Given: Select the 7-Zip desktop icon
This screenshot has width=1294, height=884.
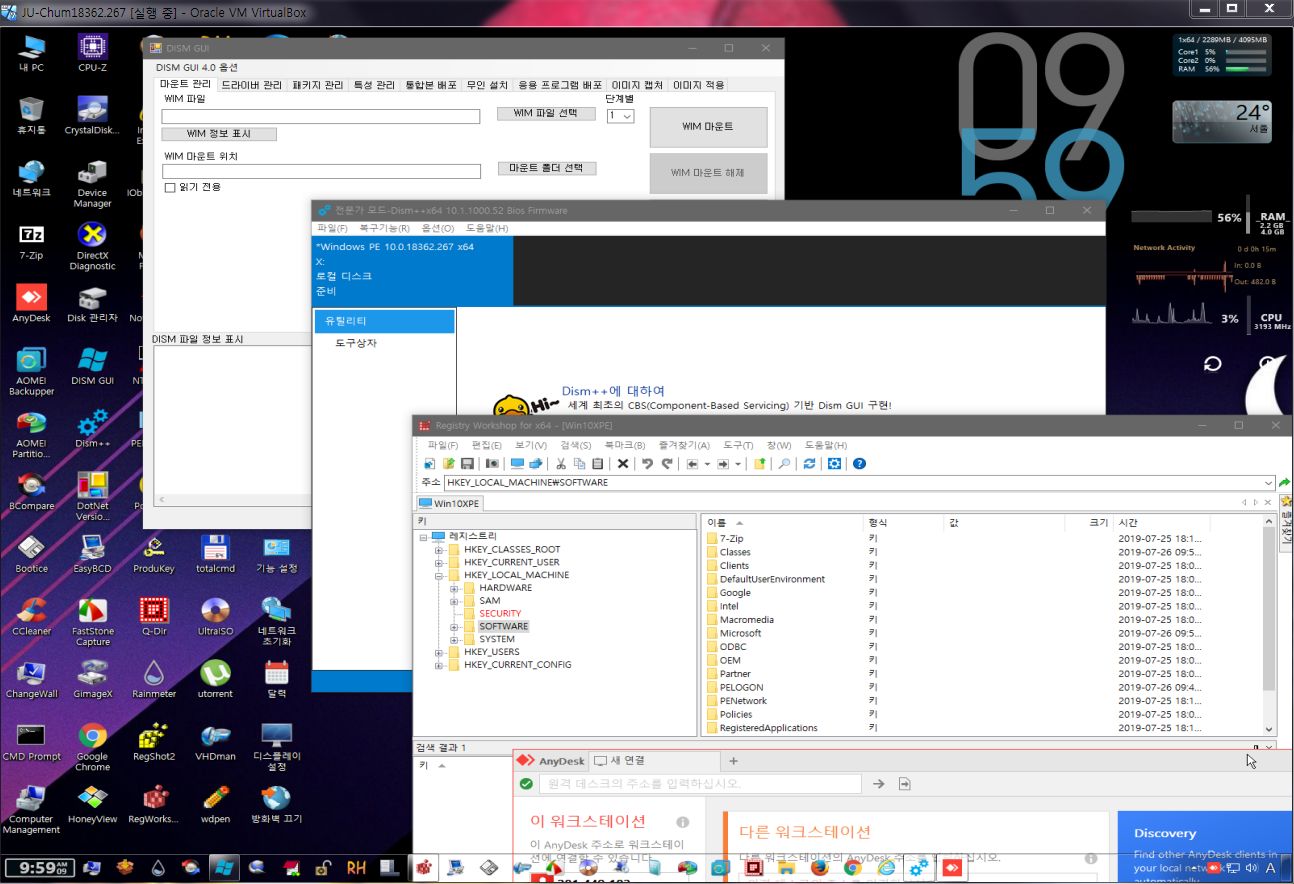Looking at the screenshot, I should 31,243.
